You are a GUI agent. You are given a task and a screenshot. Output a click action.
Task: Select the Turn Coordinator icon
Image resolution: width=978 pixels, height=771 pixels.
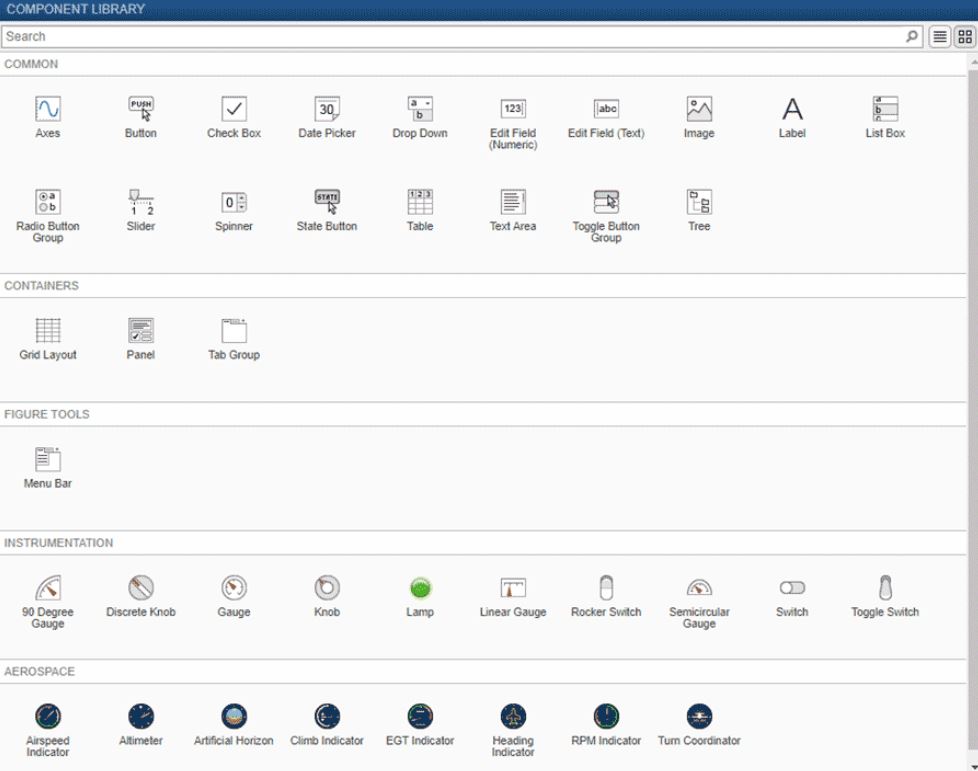click(x=699, y=714)
